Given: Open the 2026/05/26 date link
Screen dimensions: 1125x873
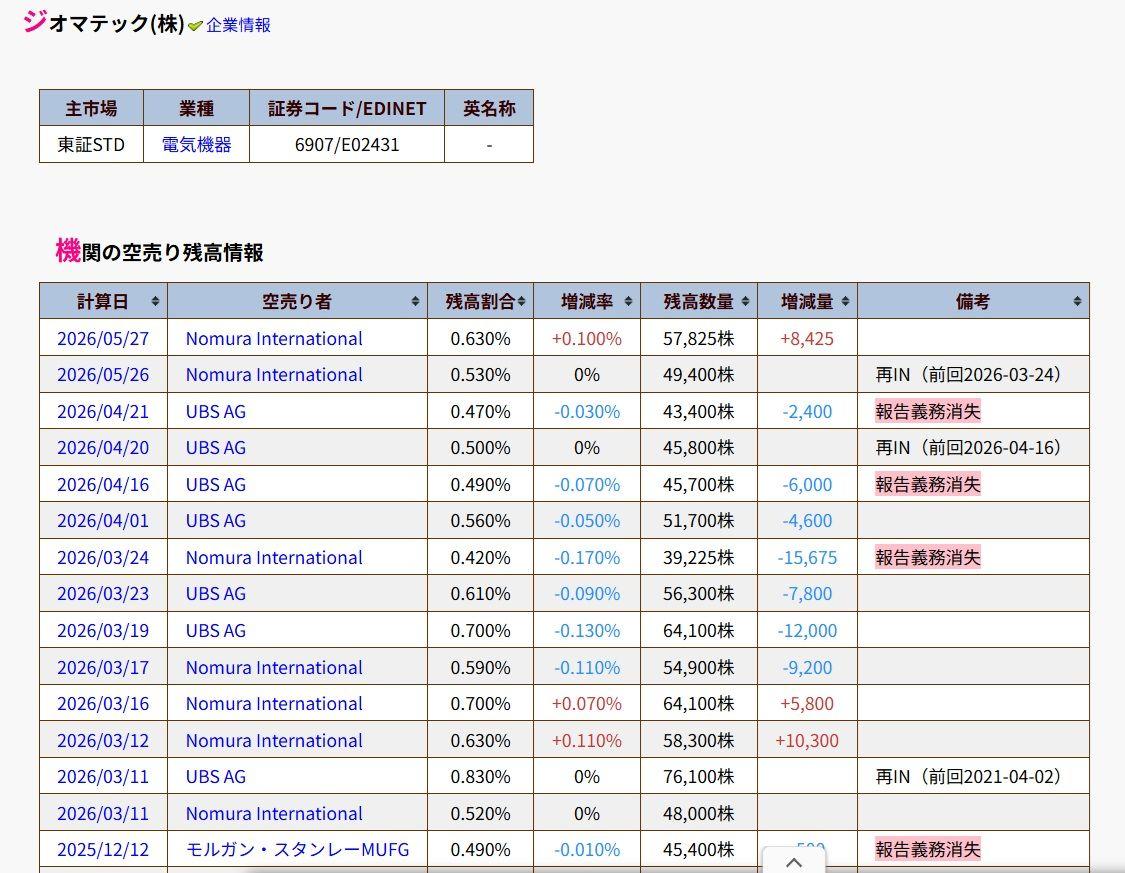Looking at the screenshot, I should click(x=103, y=375).
